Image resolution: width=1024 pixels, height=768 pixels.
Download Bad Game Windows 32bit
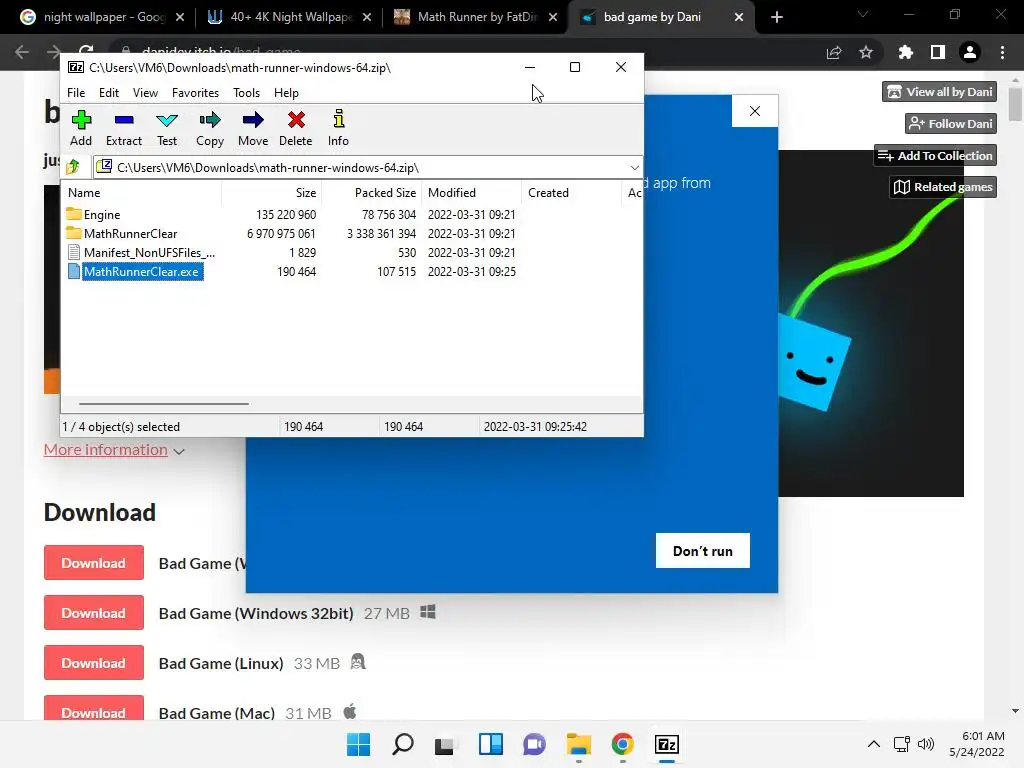point(93,613)
